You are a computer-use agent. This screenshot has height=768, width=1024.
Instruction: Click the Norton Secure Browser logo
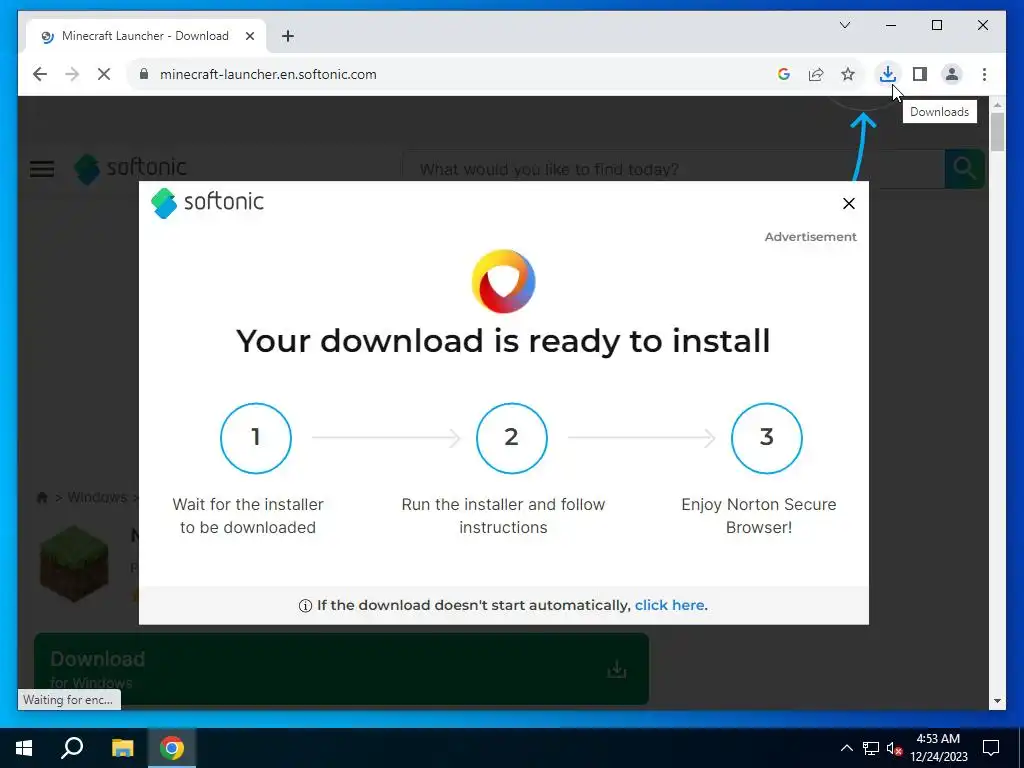tap(504, 281)
